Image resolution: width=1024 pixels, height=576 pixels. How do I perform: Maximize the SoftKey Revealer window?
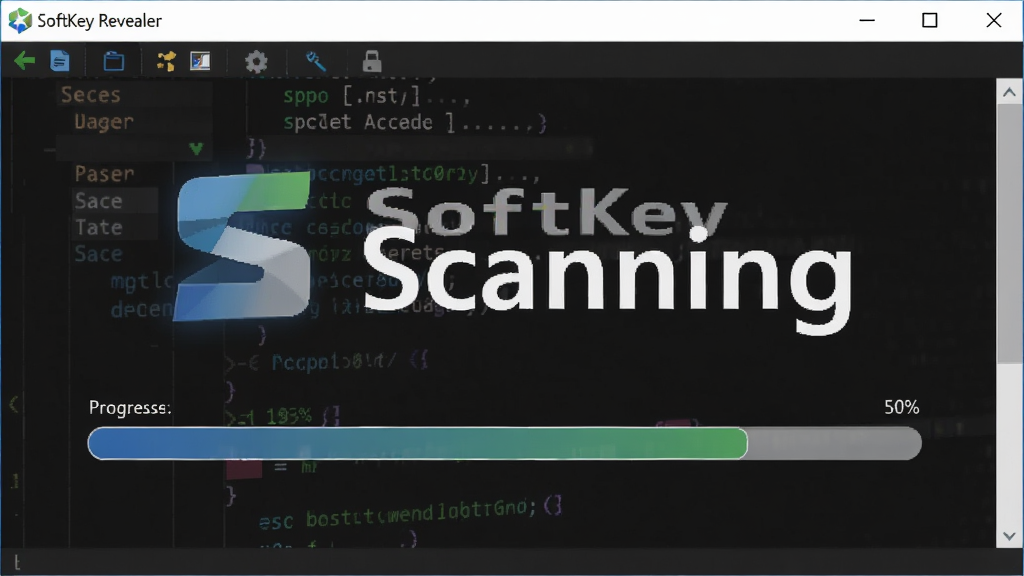pyautogui.click(x=930, y=20)
